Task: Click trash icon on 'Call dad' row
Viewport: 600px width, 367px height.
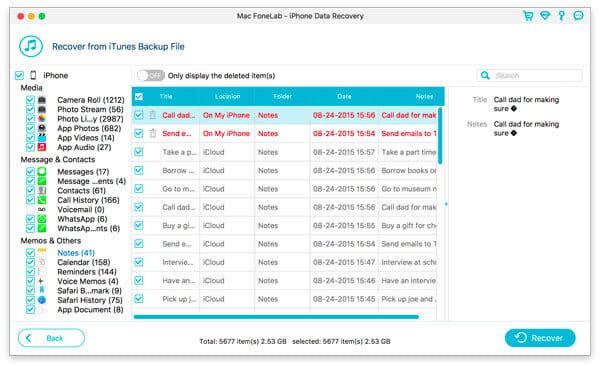Action: tap(153, 115)
